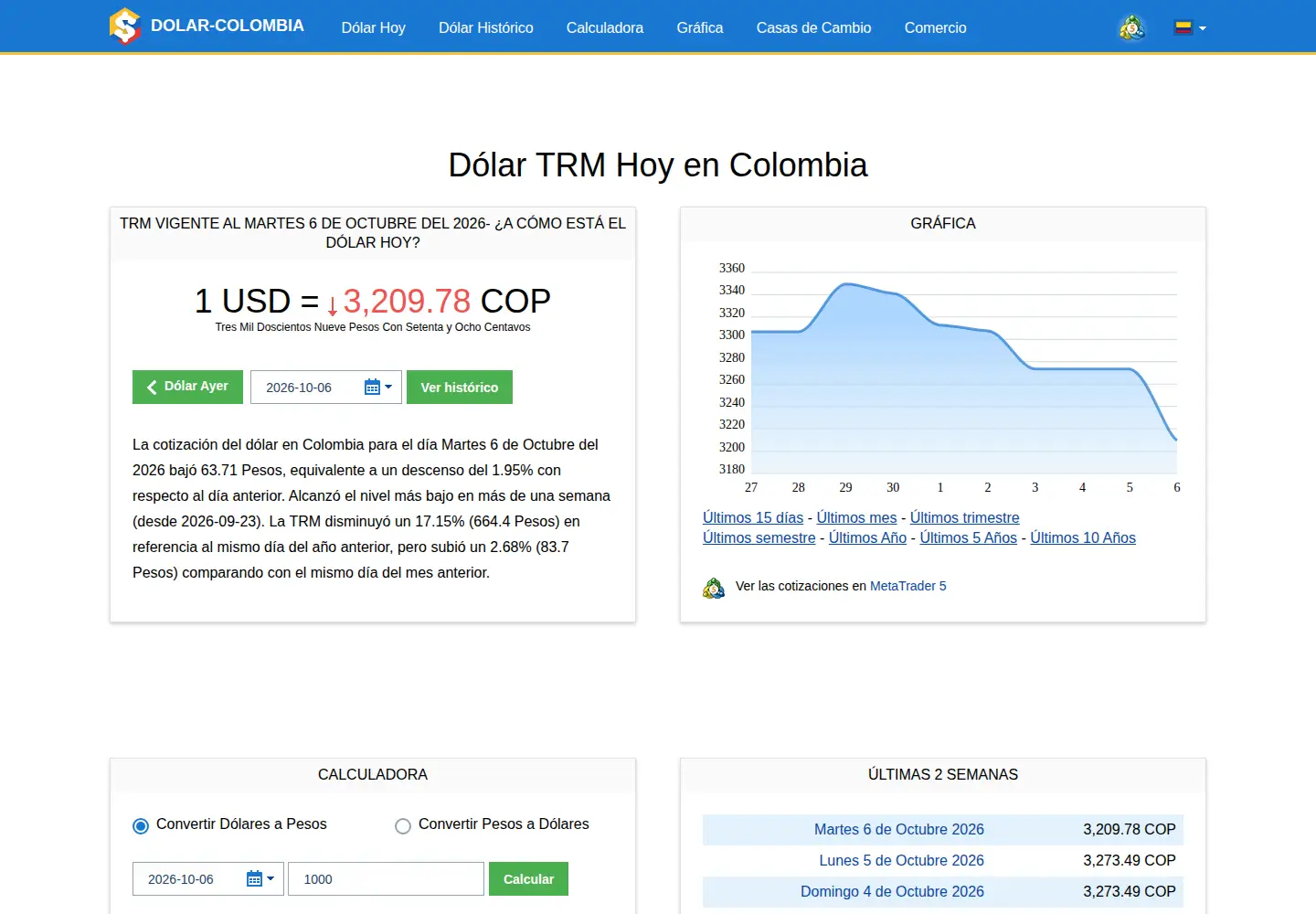Open the Últimos 5 Años link
The width and height of the screenshot is (1316, 914).
968,537
